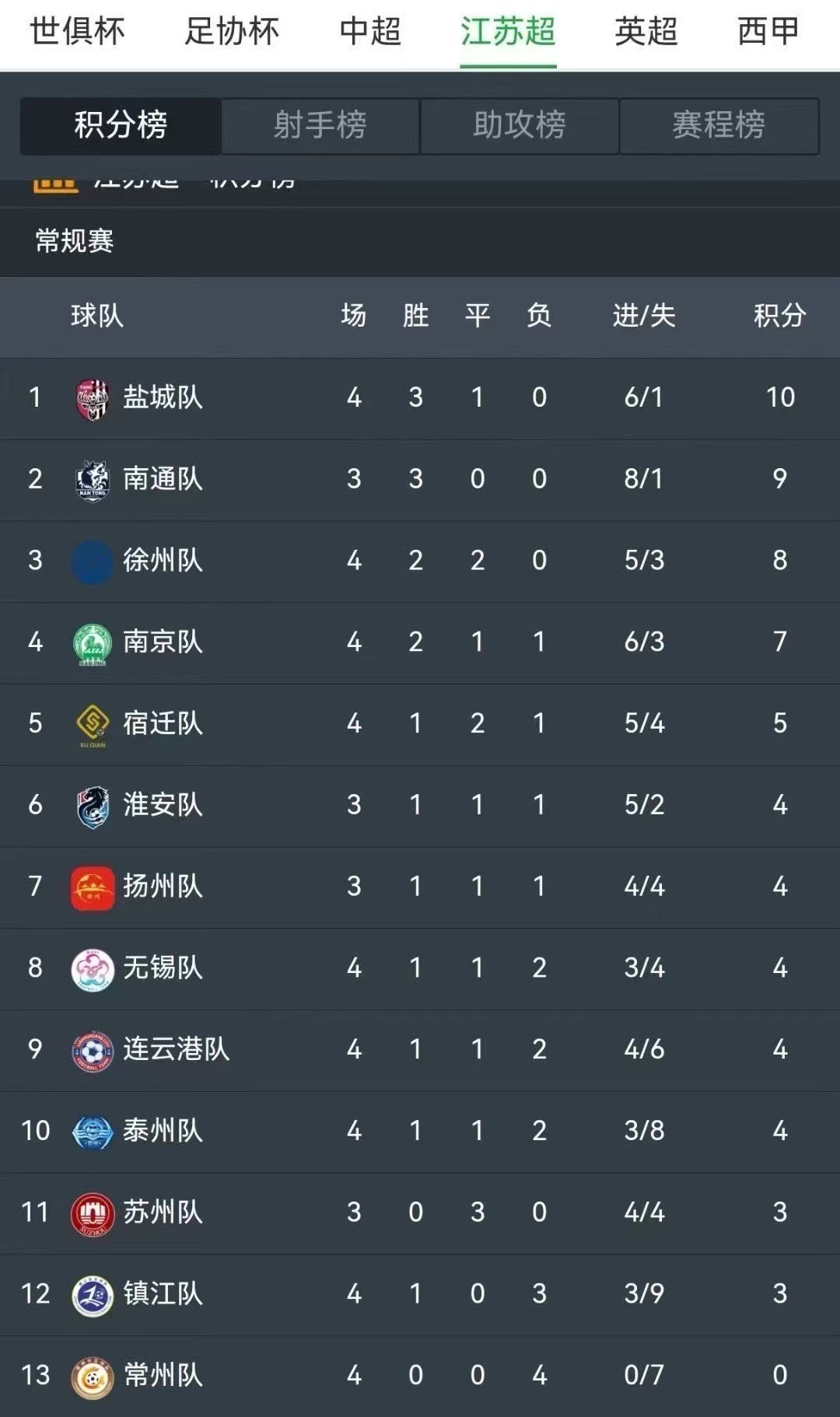Select the 常州队 team badge
The image size is (840, 1417).
(x=92, y=1377)
